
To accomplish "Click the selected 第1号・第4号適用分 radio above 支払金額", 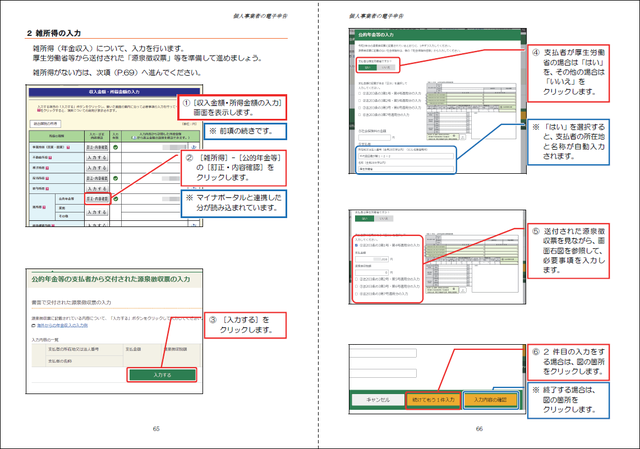I will tap(357, 245).
